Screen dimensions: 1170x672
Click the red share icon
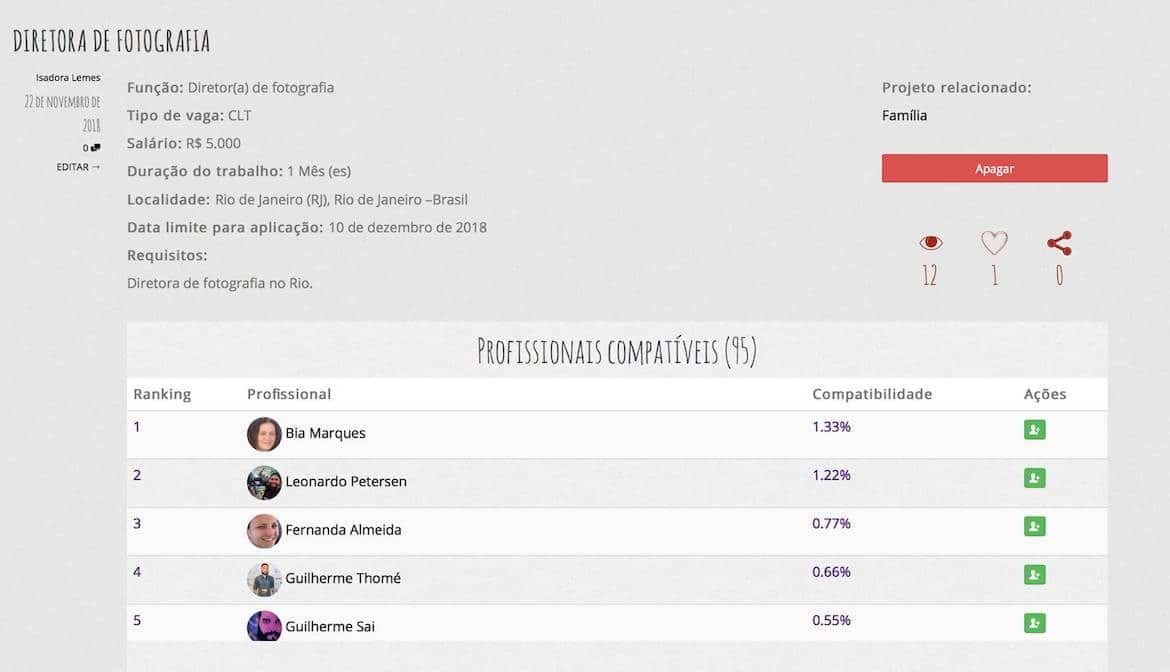(1059, 242)
